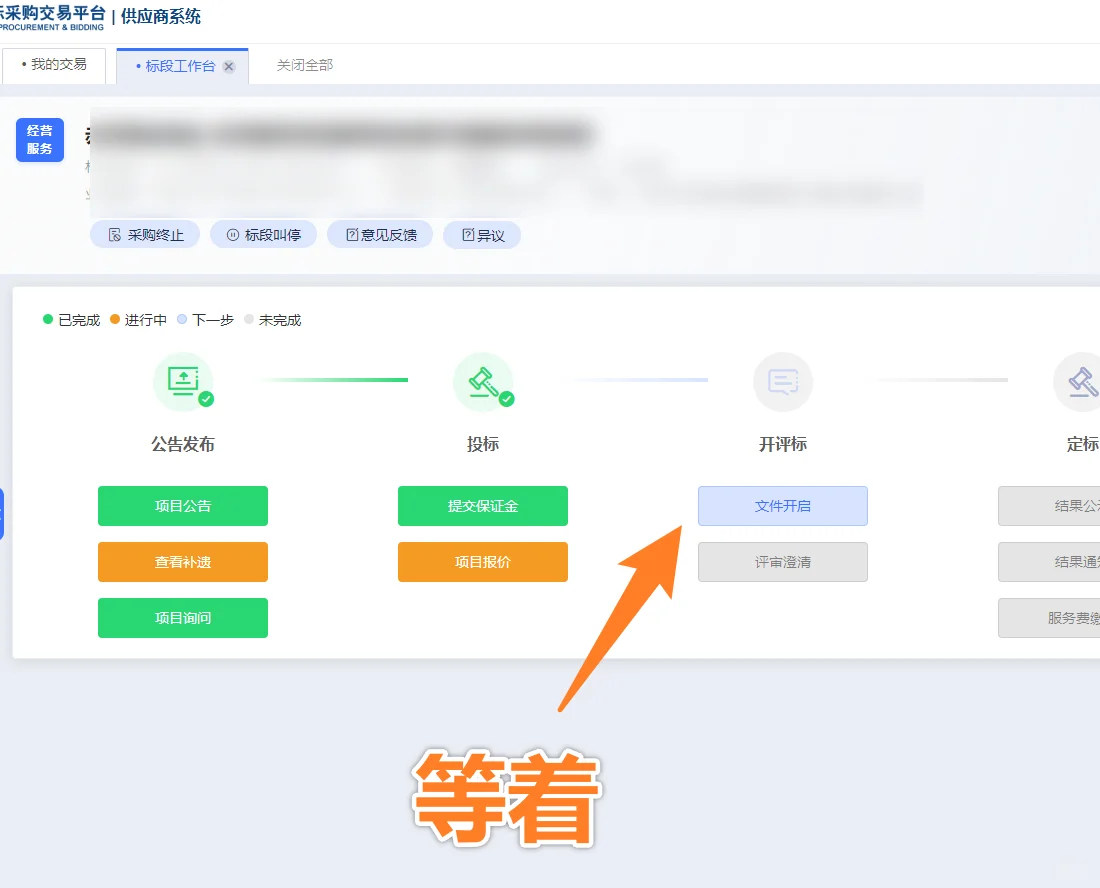Viewport: 1100px width, 888px height.
Task: Select the 公告发布 announcement stage icon
Action: tap(183, 381)
